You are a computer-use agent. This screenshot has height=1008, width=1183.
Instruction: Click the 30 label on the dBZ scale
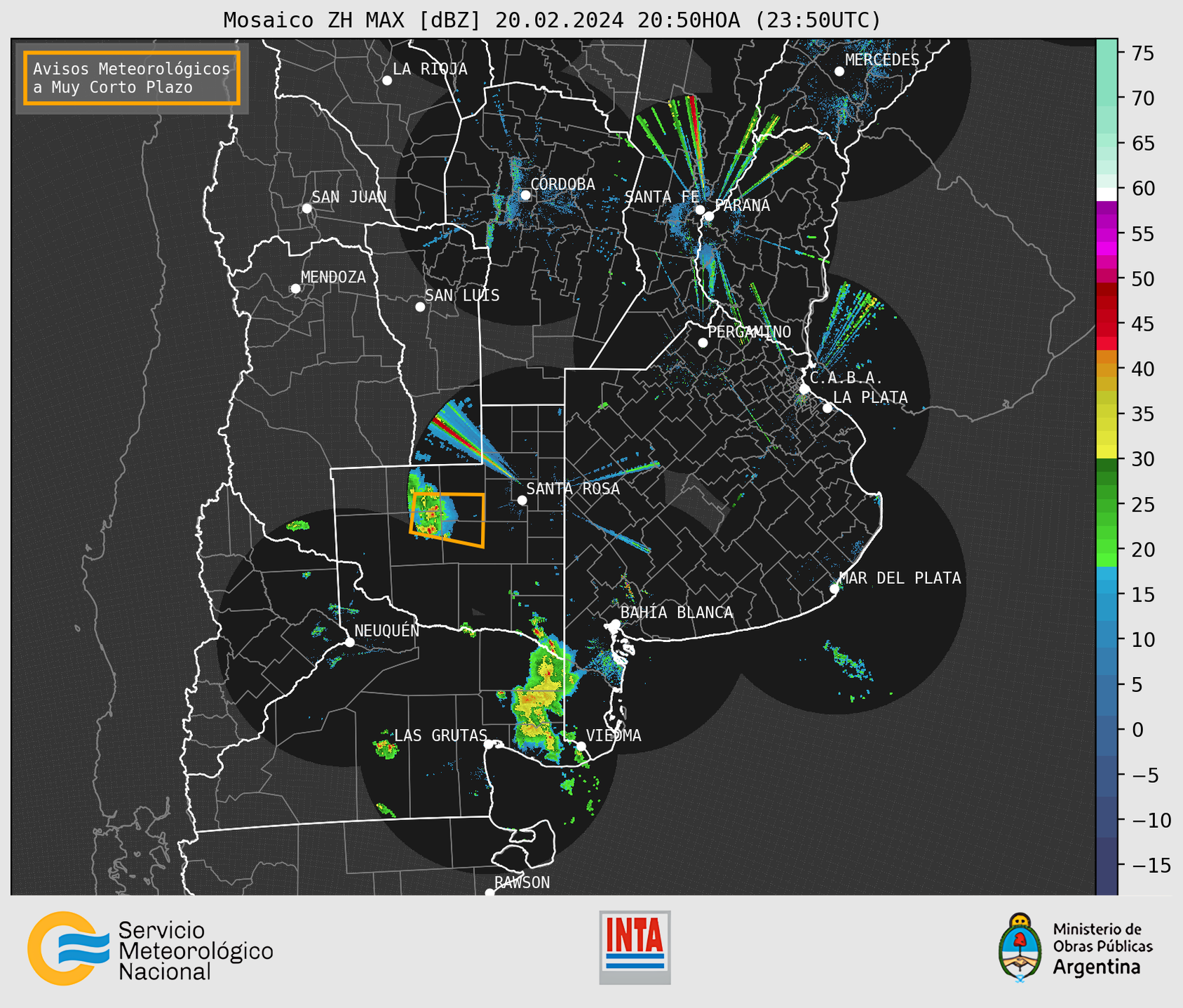[x=1143, y=459]
